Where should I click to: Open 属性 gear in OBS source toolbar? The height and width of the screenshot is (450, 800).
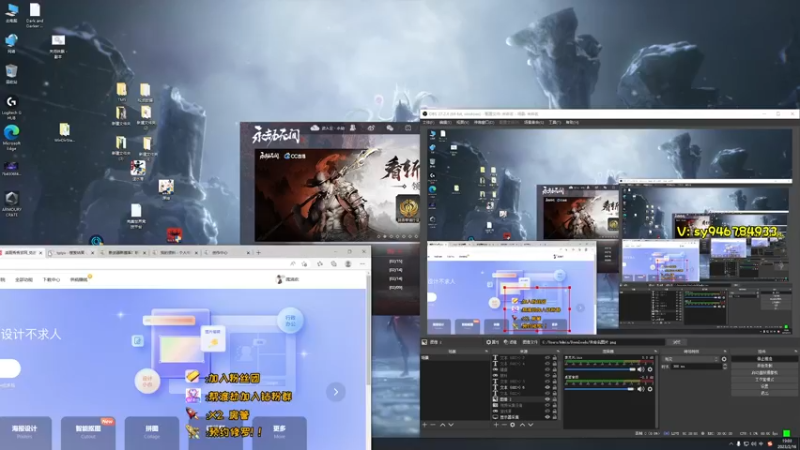click(492, 342)
